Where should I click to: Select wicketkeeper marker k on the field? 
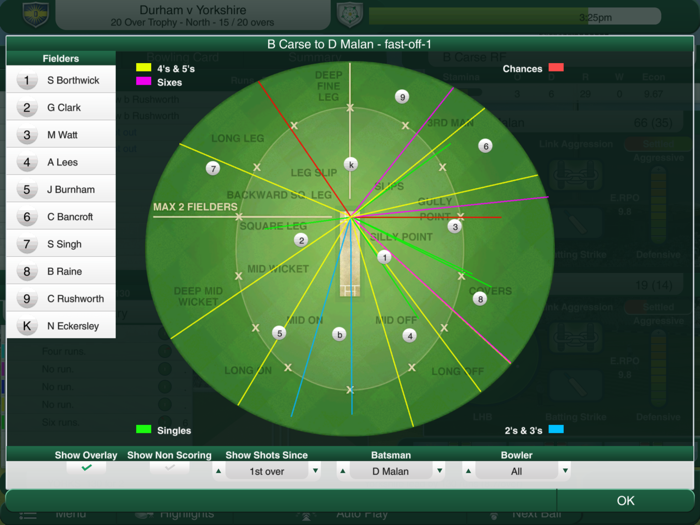pyautogui.click(x=351, y=164)
